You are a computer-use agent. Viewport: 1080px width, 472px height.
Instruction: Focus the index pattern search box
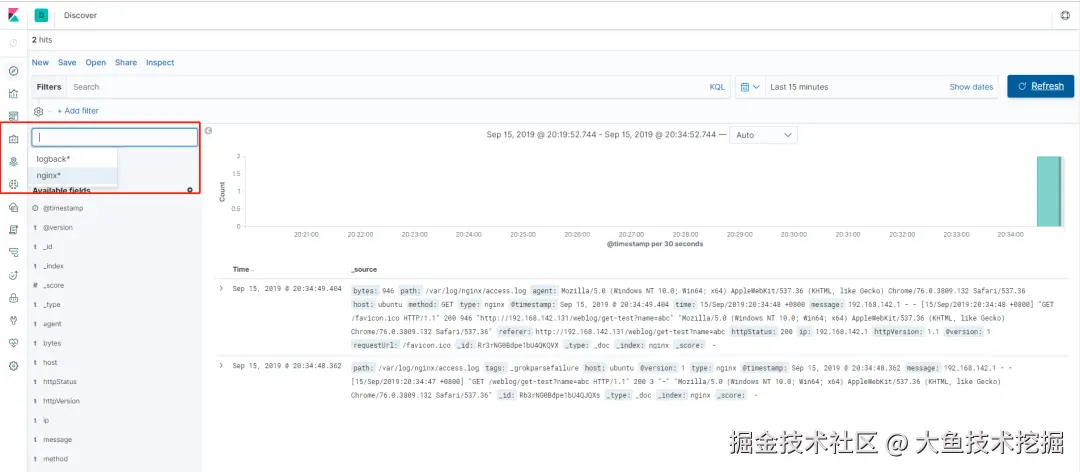(x=114, y=137)
